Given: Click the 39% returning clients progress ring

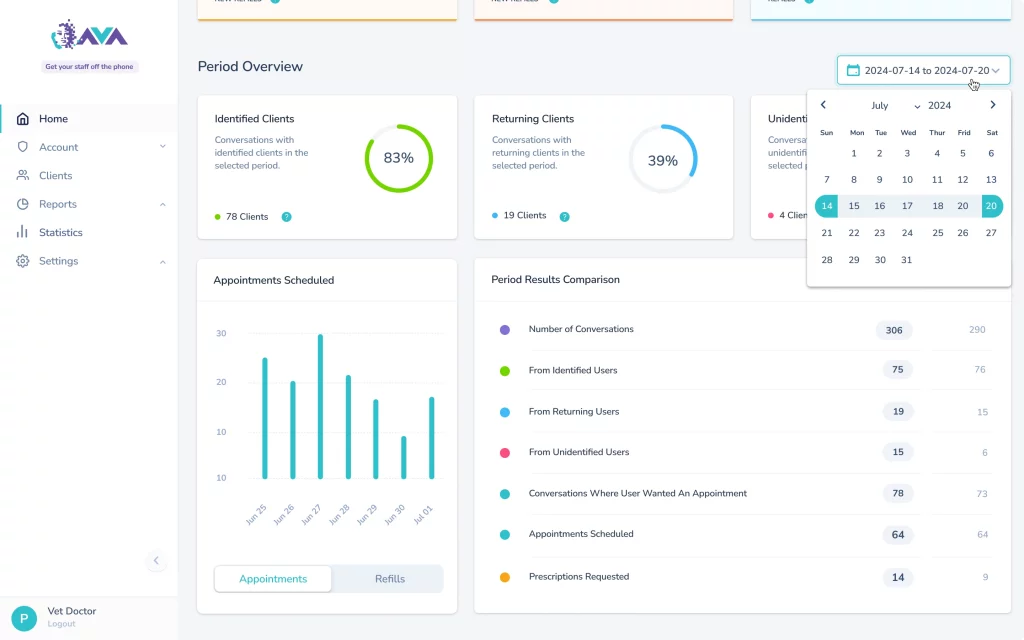Looking at the screenshot, I should [663, 158].
